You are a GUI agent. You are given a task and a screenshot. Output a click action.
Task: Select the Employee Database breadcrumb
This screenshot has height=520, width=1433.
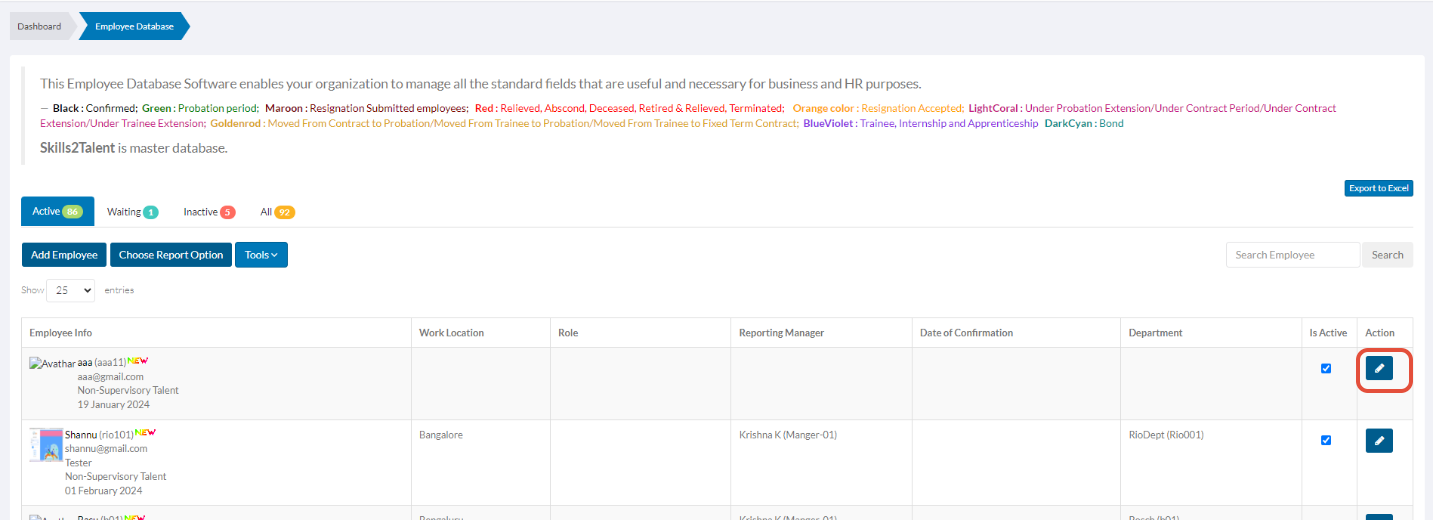(x=134, y=26)
